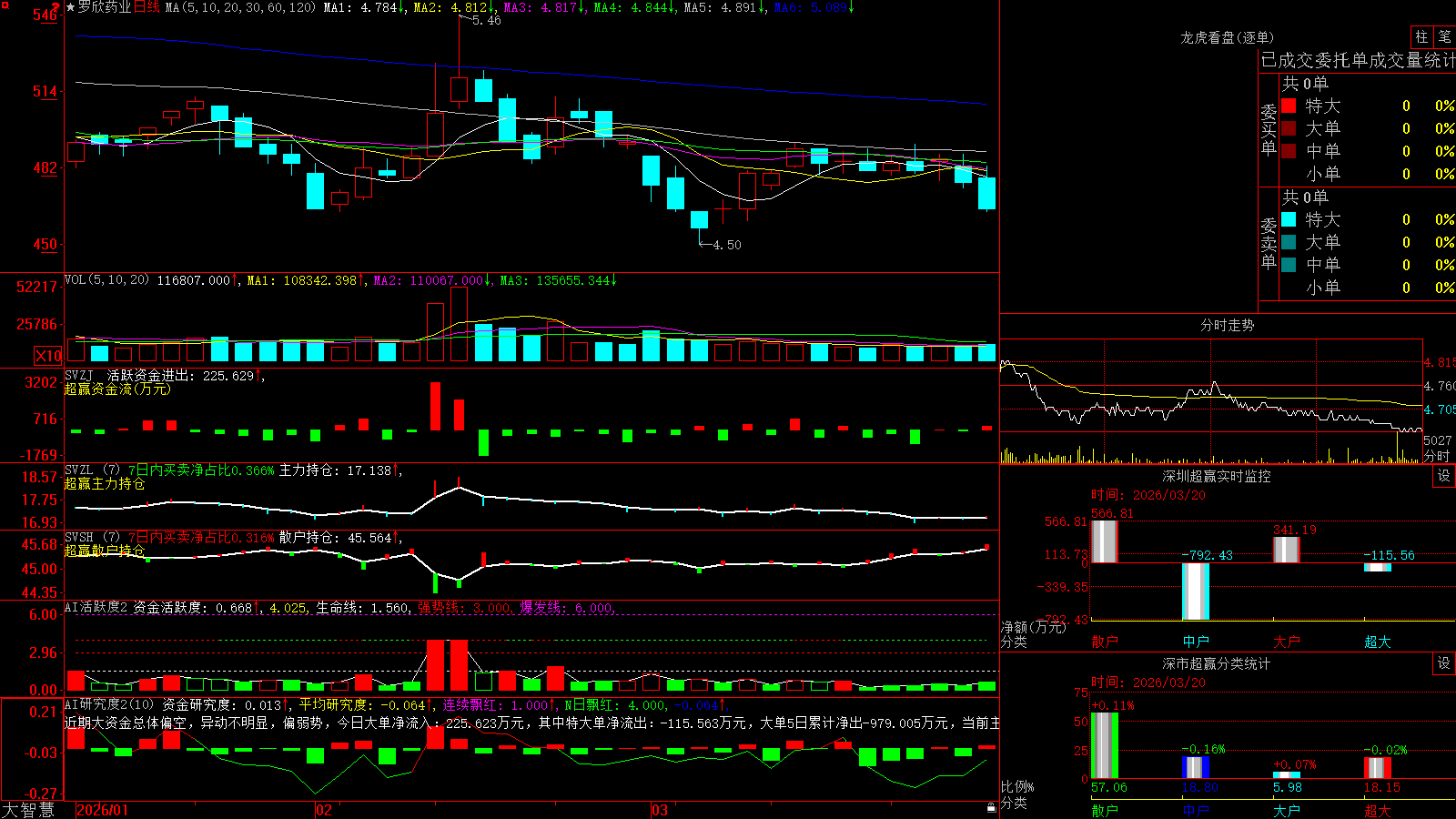Click the 日线 period label
The height and width of the screenshot is (819, 1456).
147,7
